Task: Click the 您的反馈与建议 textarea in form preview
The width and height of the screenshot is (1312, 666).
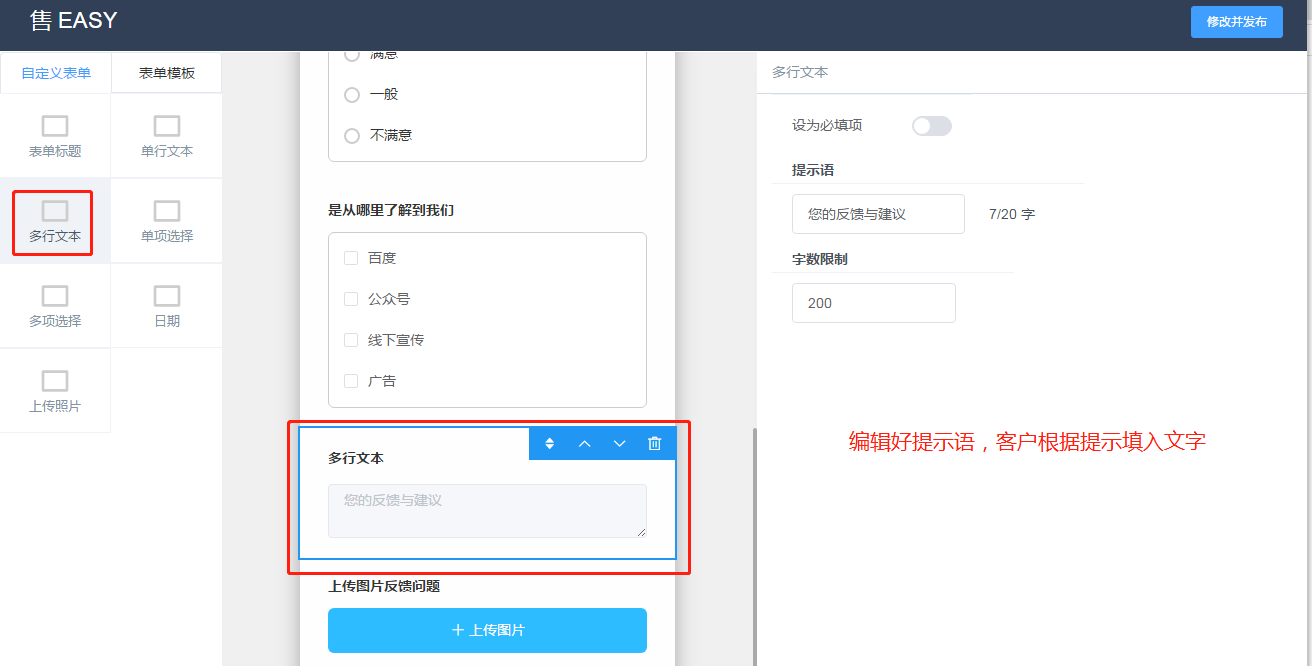Action: pos(487,511)
